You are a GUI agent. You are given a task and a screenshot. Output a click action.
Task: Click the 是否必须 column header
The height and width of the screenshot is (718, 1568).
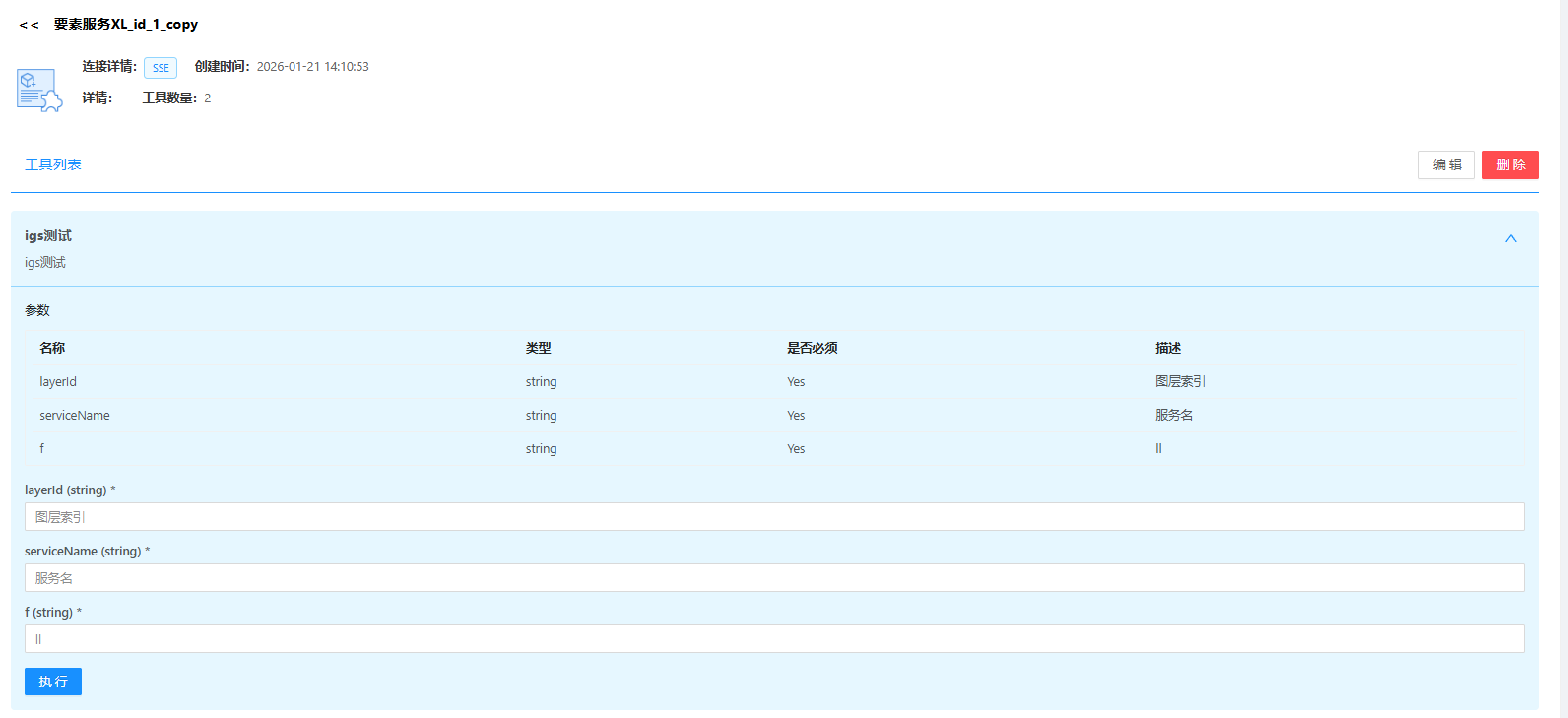tap(812, 348)
